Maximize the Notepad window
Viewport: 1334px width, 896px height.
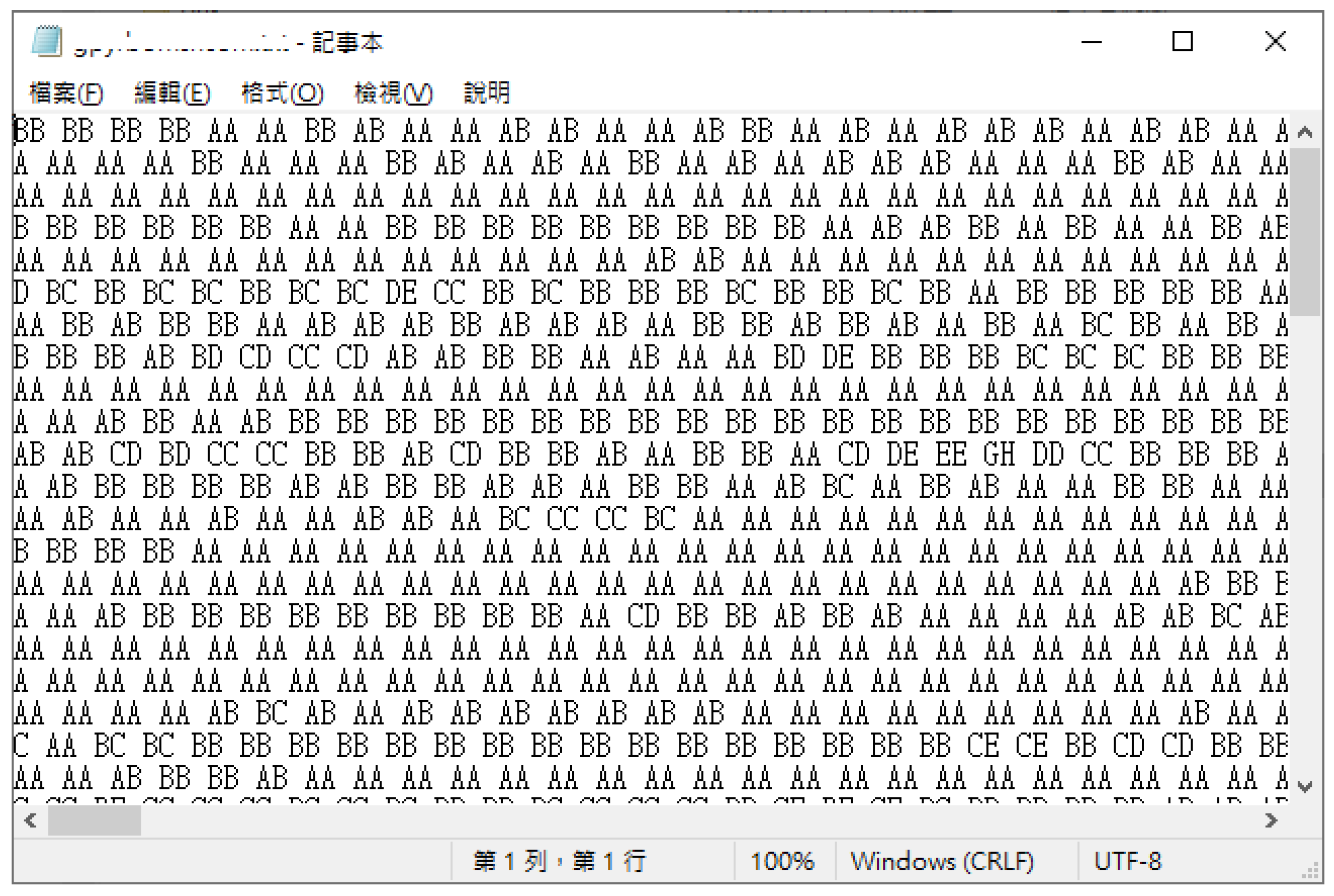[1182, 42]
